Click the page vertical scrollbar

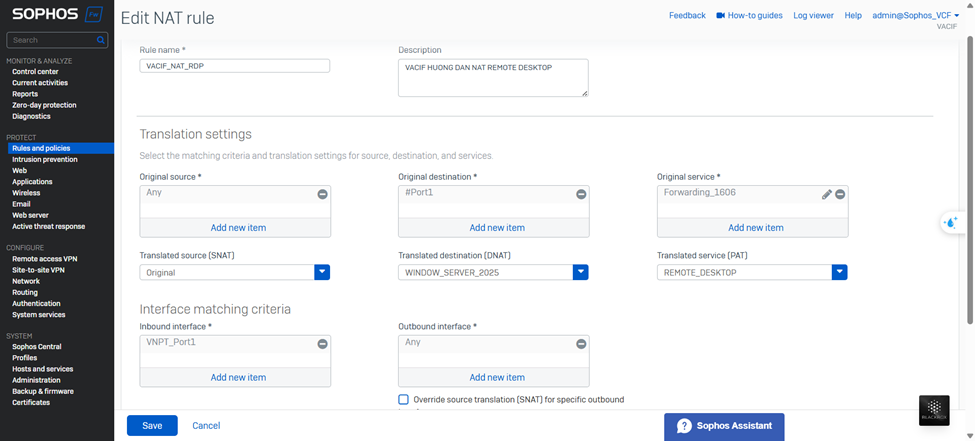click(x=969, y=180)
